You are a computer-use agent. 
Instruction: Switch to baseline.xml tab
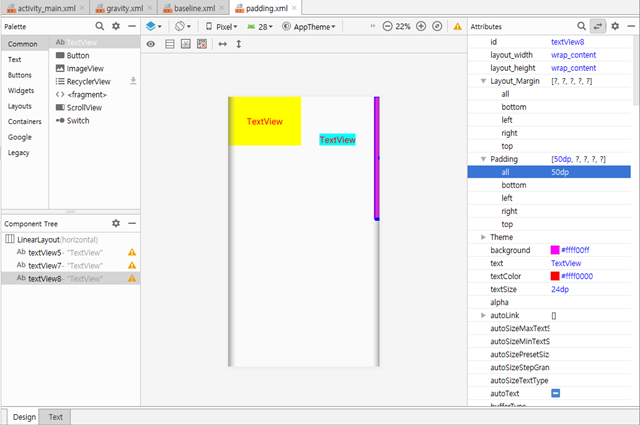click(195, 8)
